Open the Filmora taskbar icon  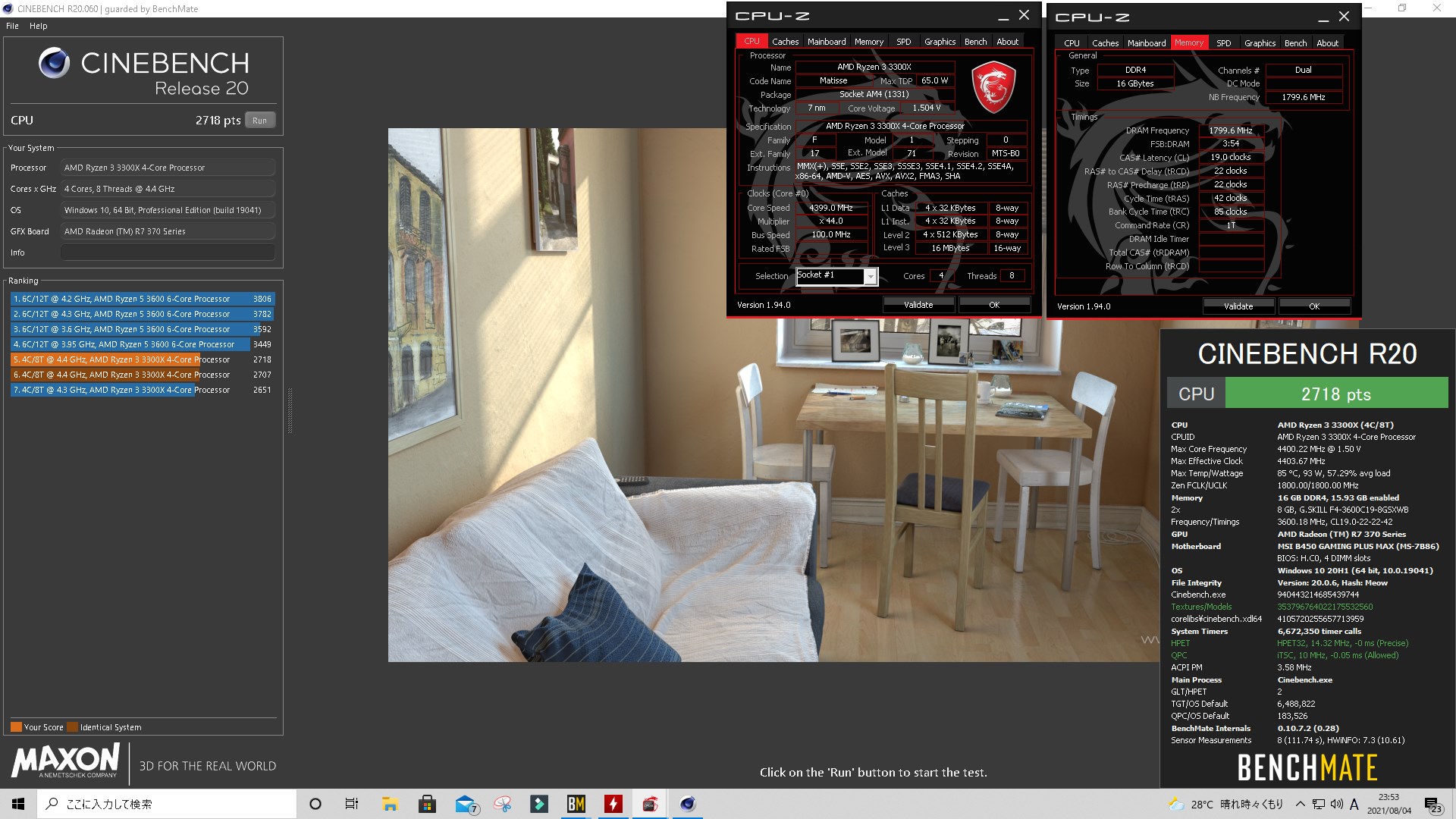click(x=539, y=804)
